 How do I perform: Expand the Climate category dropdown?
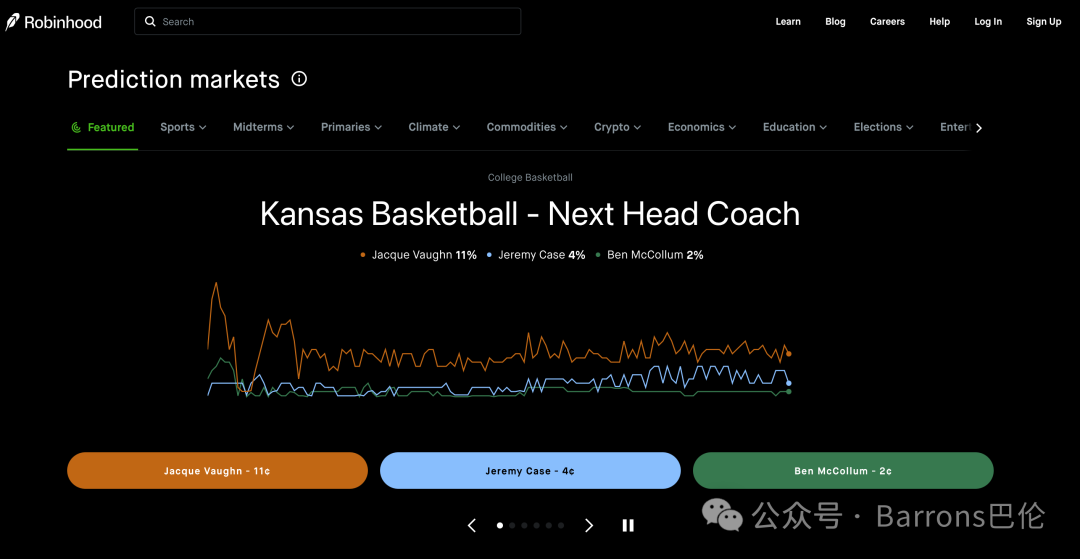434,127
